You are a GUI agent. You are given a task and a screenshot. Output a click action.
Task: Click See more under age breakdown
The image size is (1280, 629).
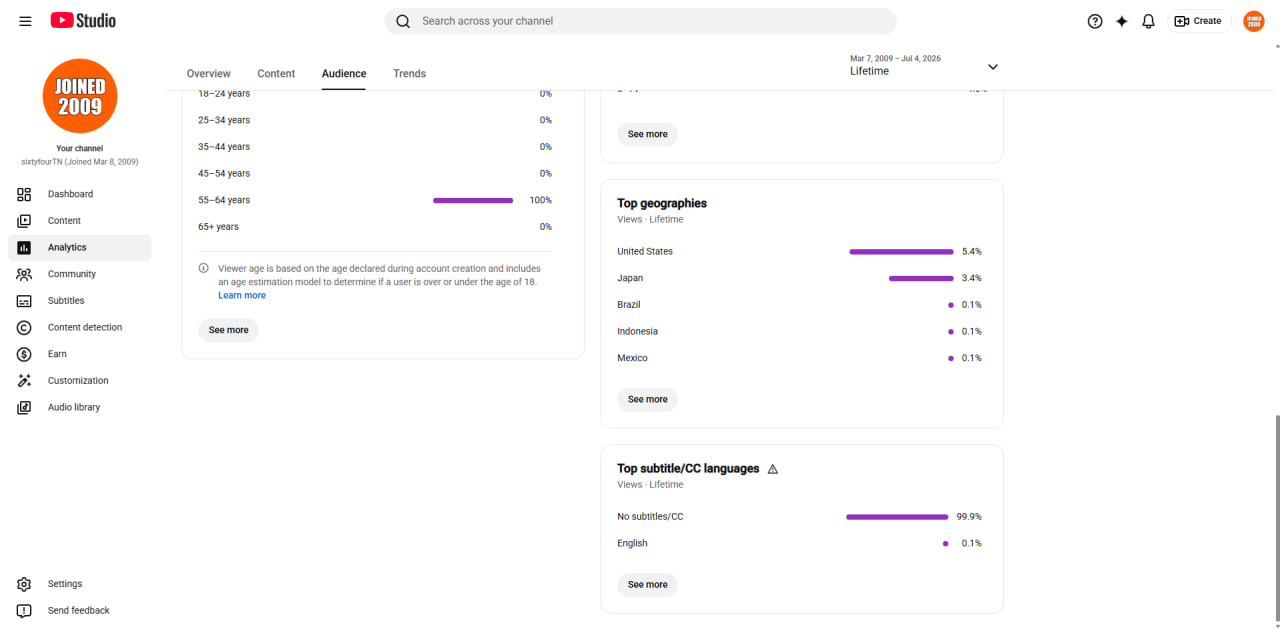(228, 330)
